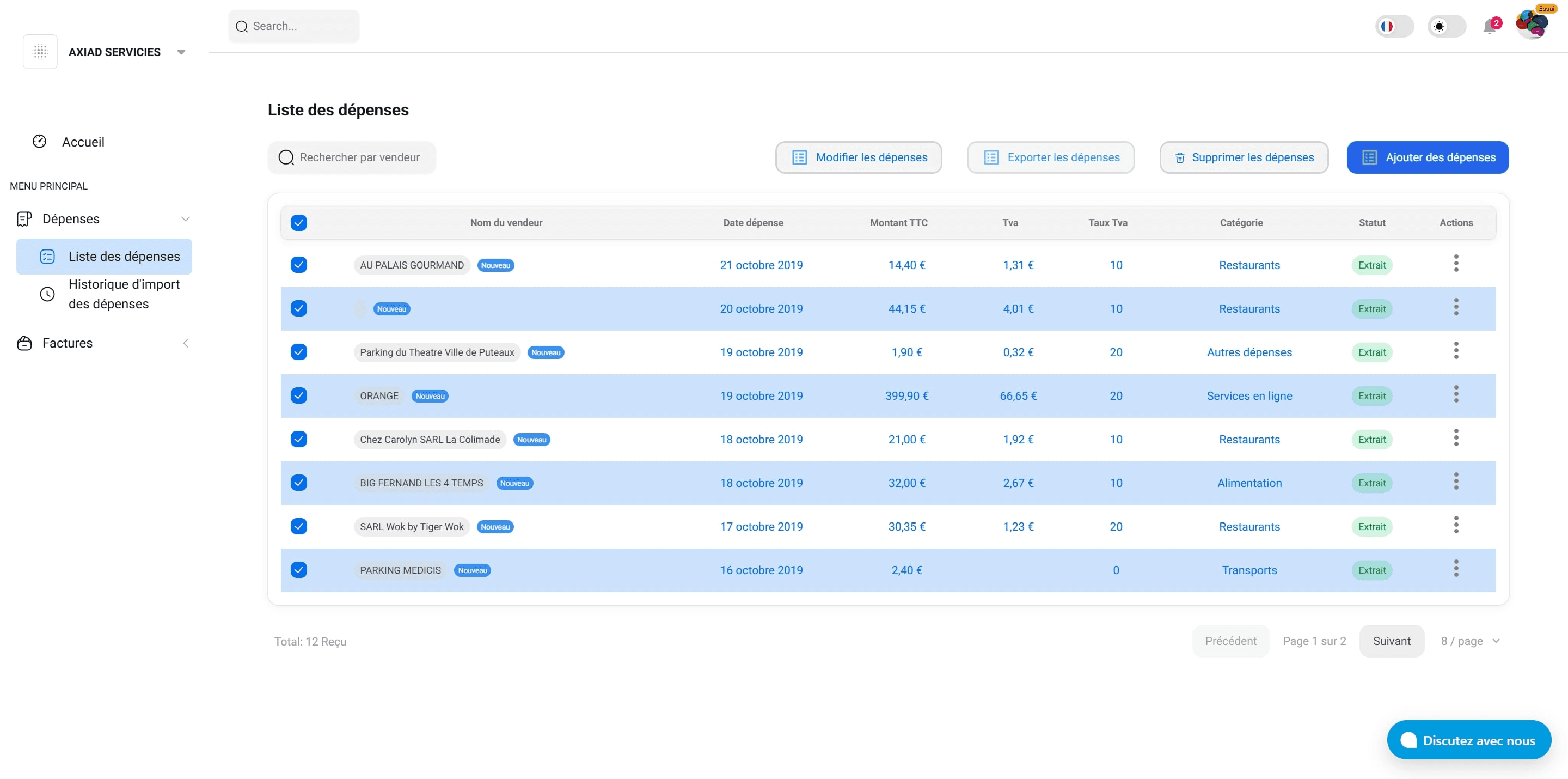
Task: Click the AXIAD SERVICIES grid logo icon
Action: coord(40,52)
